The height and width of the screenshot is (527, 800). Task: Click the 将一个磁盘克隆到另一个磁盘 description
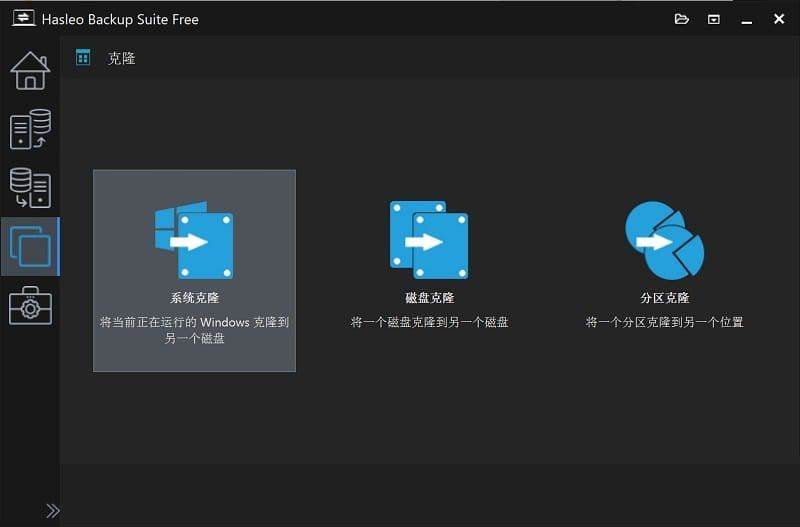point(429,322)
